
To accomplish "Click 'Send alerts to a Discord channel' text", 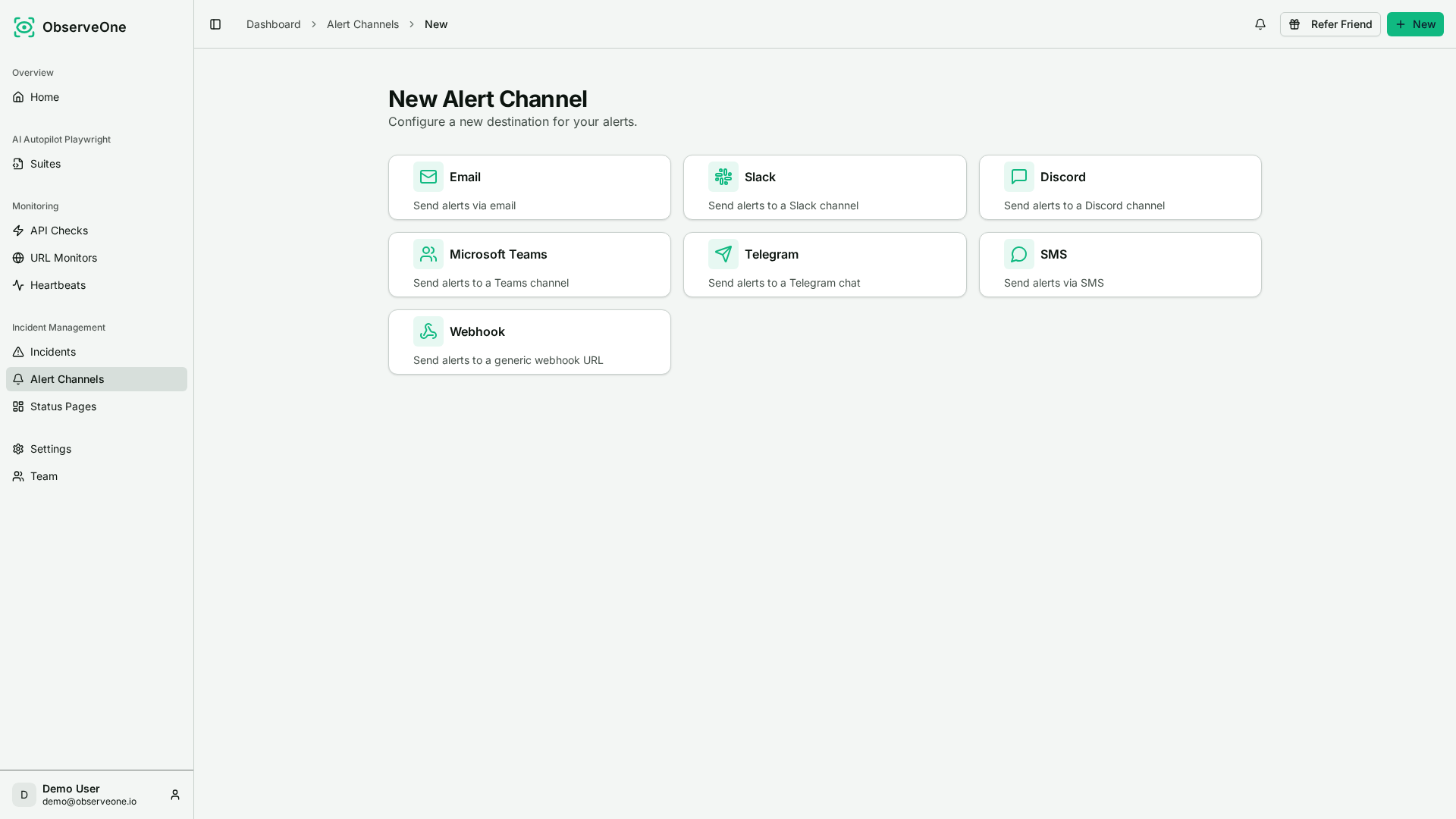I will (1084, 206).
